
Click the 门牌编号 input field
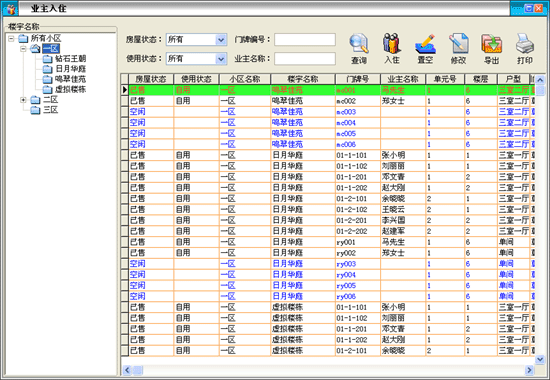tap(305, 40)
